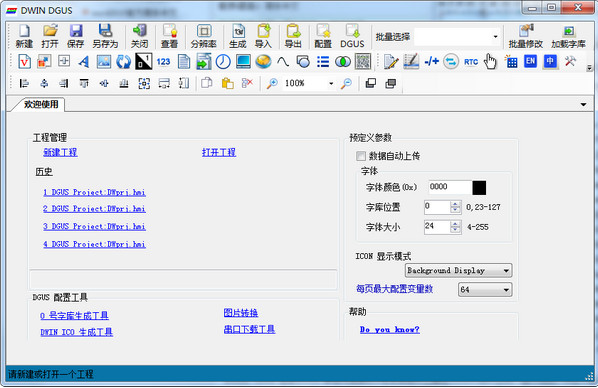Enable the 数据自动上传 checkbox
The image size is (598, 388).
pos(360,156)
